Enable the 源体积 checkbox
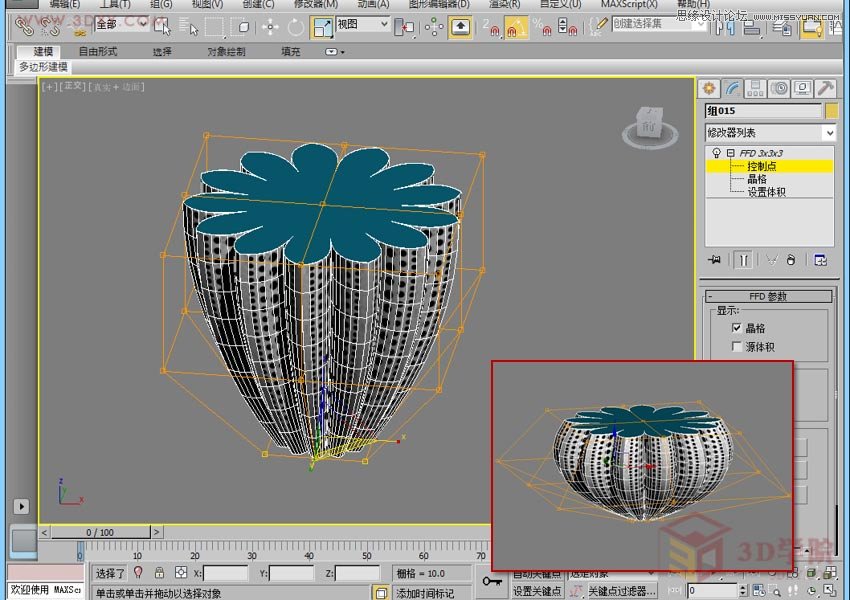The width and height of the screenshot is (850, 600). click(736, 346)
